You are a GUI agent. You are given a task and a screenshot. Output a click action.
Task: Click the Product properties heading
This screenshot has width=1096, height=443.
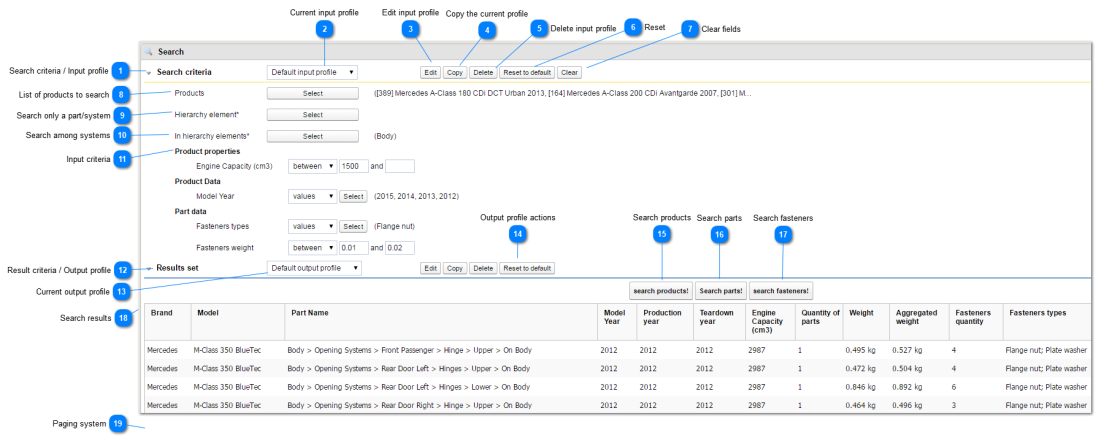[208, 151]
